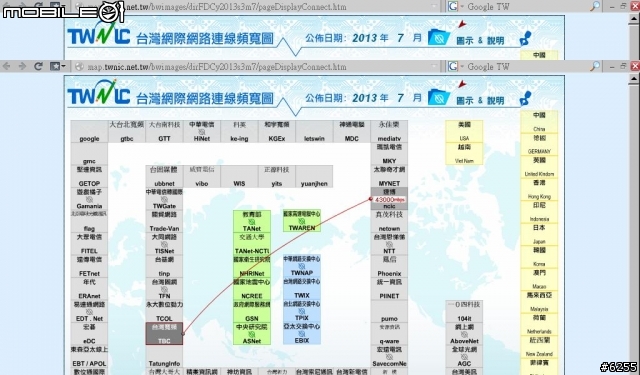640x375 pixels.
Task: Select the blue EBIX exchange cell
Action: click(x=302, y=333)
